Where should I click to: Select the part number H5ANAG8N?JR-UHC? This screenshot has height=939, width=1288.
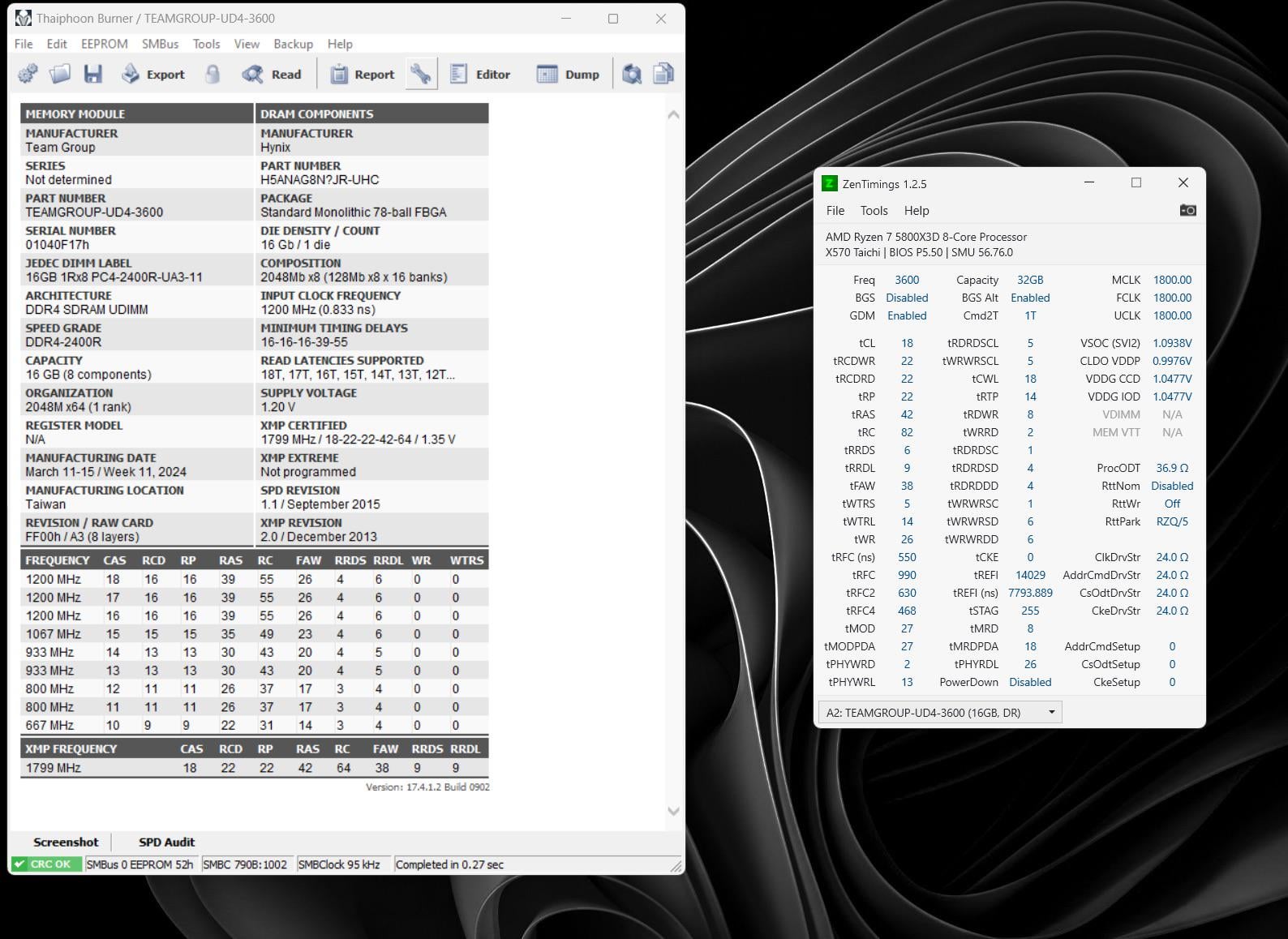pos(320,180)
